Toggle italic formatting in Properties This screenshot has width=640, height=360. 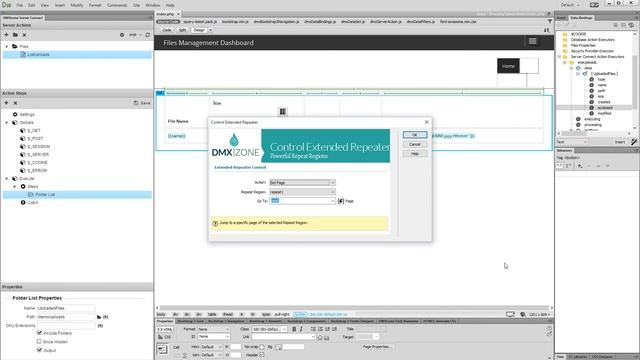point(301,329)
